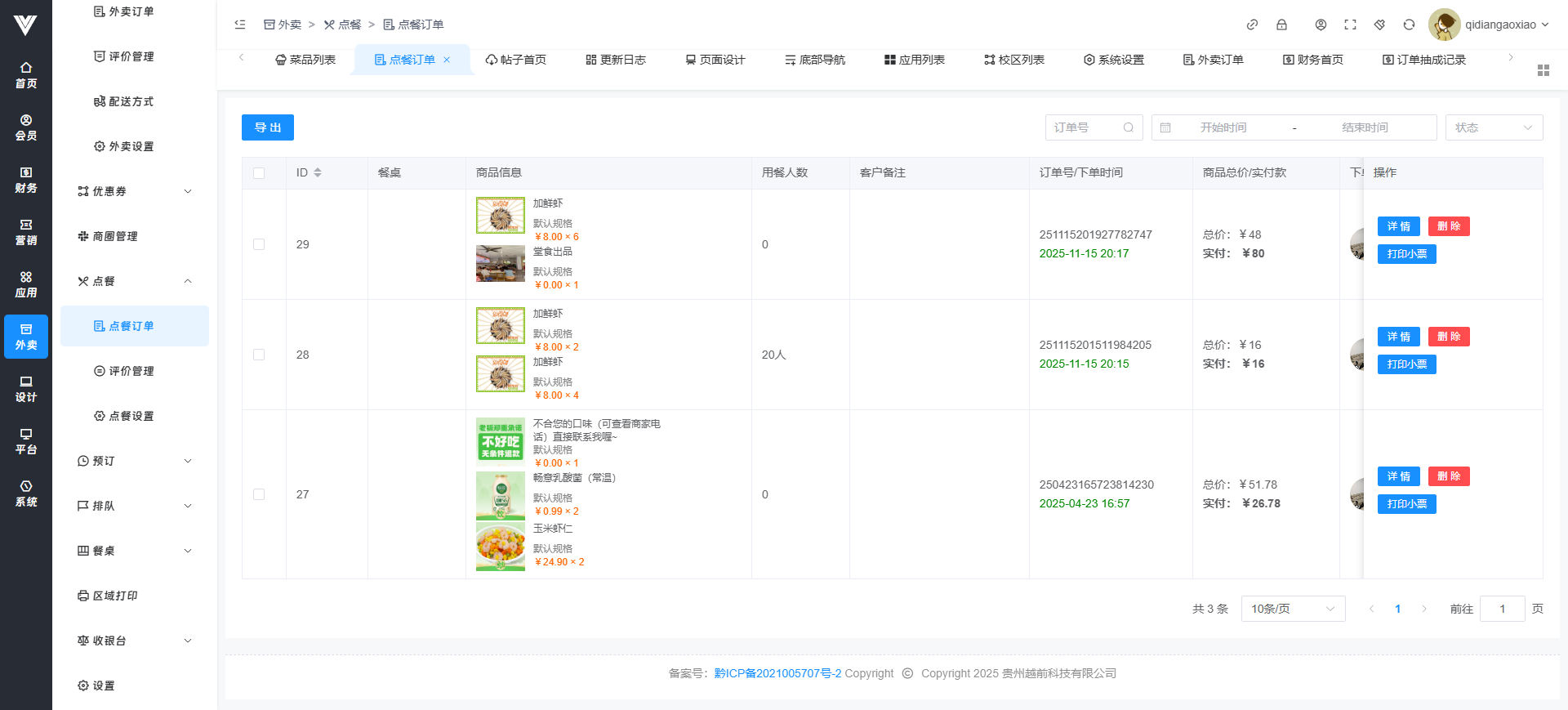Click the fullscreen toggle icon in header
This screenshot has height=710, width=1568.
click(1350, 25)
